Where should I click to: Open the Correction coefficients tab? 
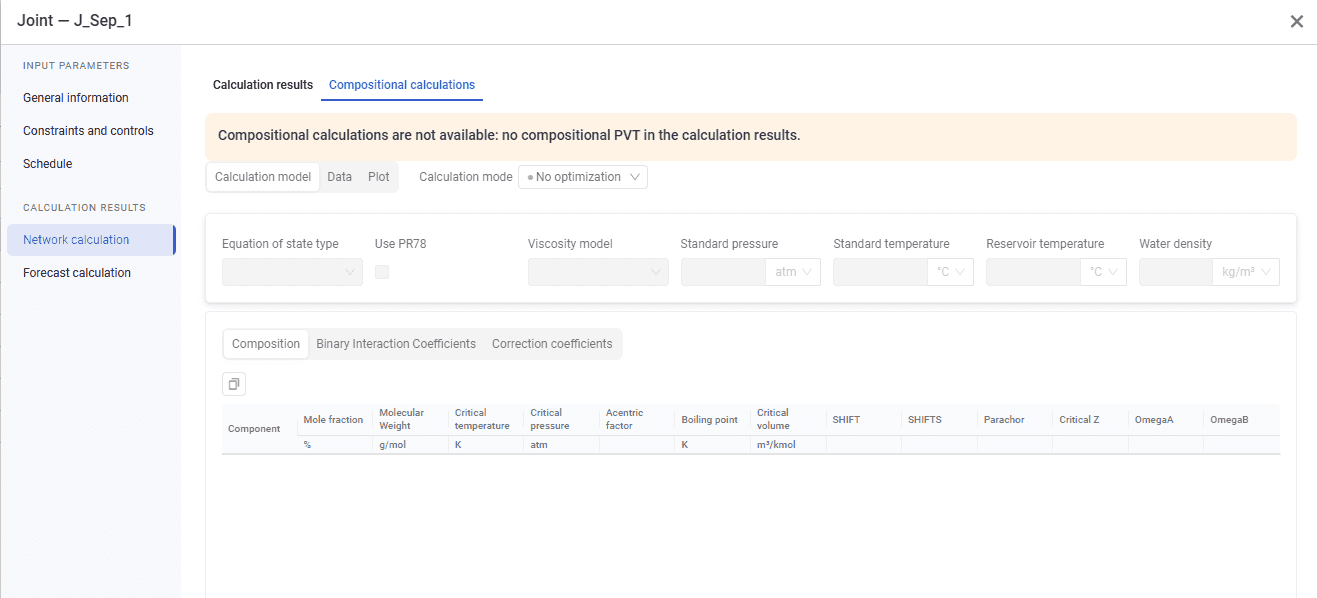coord(552,344)
